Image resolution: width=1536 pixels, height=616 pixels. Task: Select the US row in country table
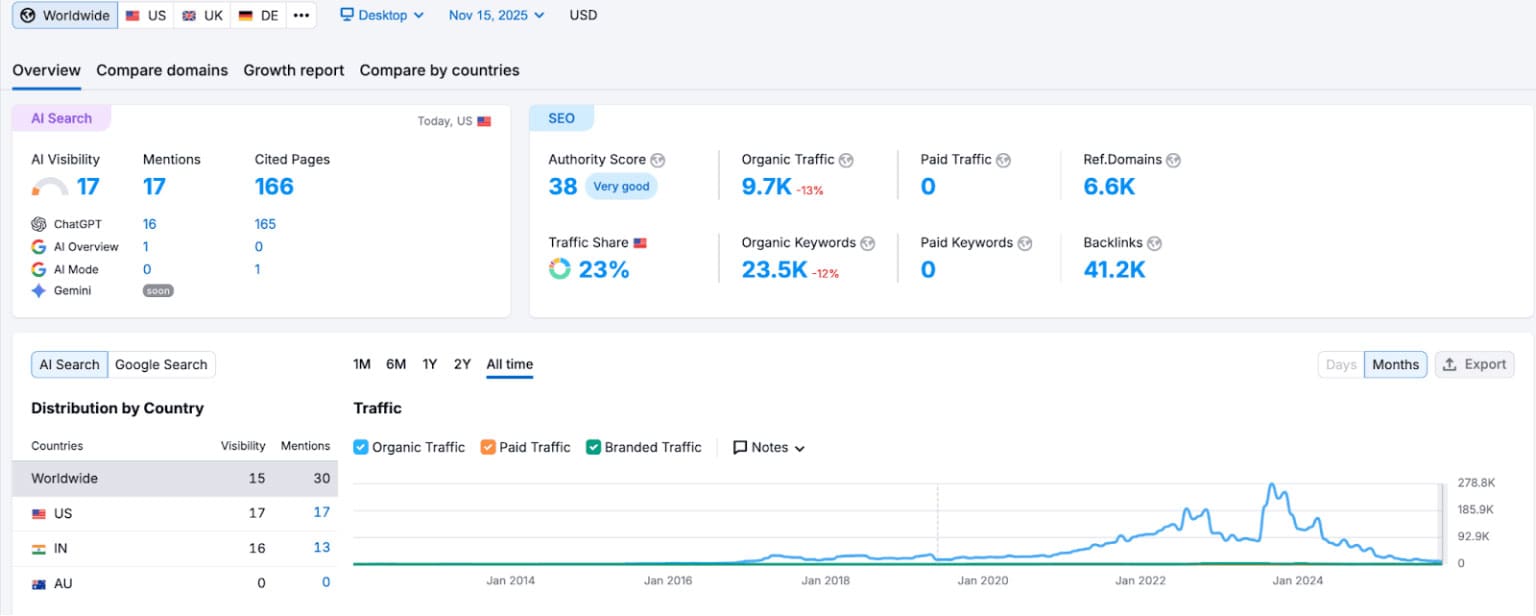[175, 513]
